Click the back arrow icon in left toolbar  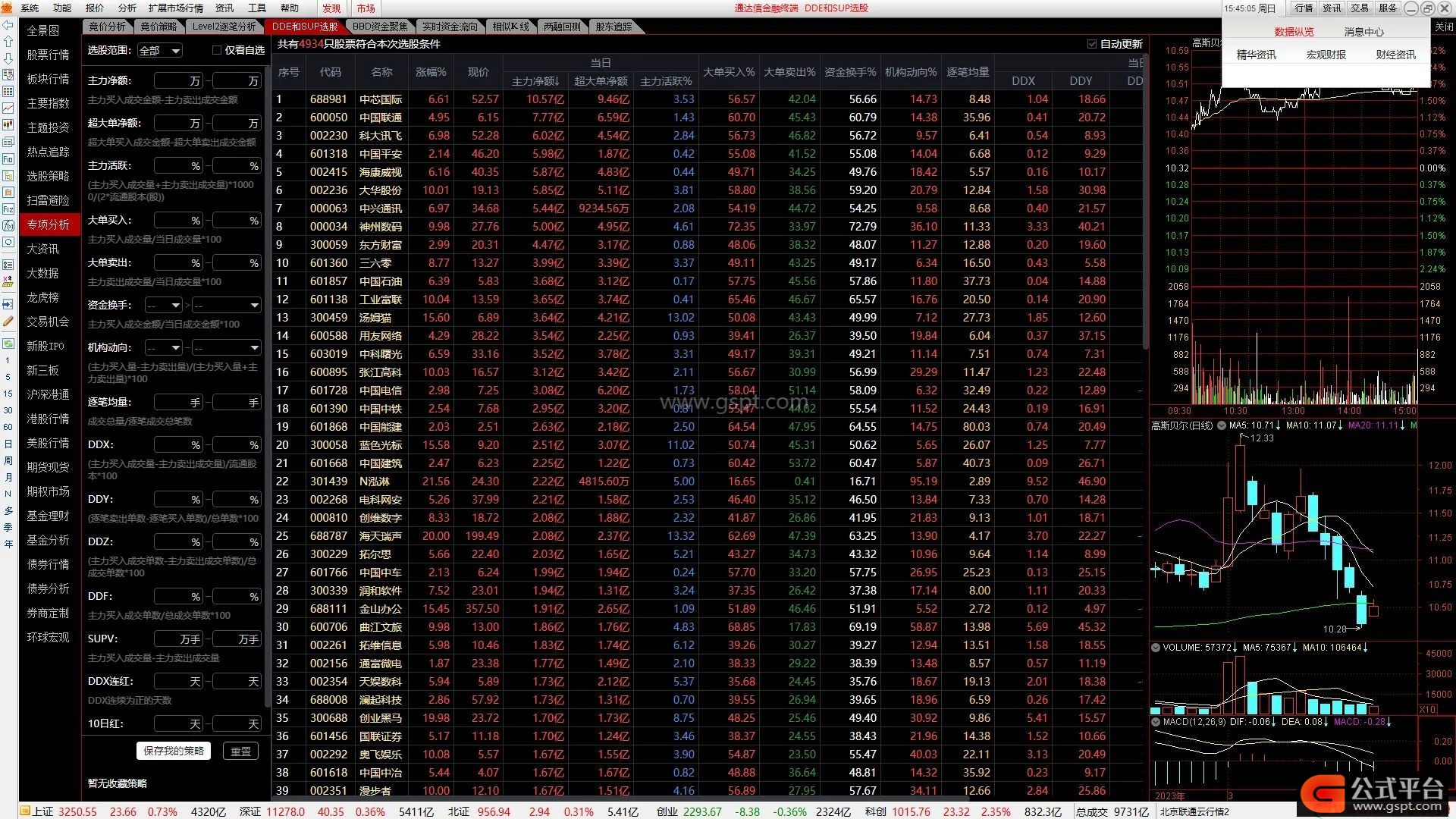[x=8, y=25]
